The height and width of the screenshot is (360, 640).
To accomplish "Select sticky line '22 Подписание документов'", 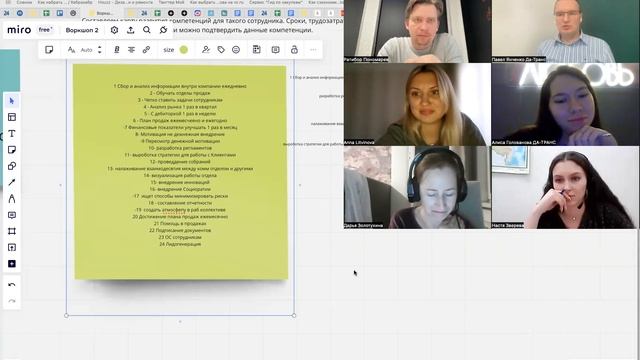I will (180, 230).
